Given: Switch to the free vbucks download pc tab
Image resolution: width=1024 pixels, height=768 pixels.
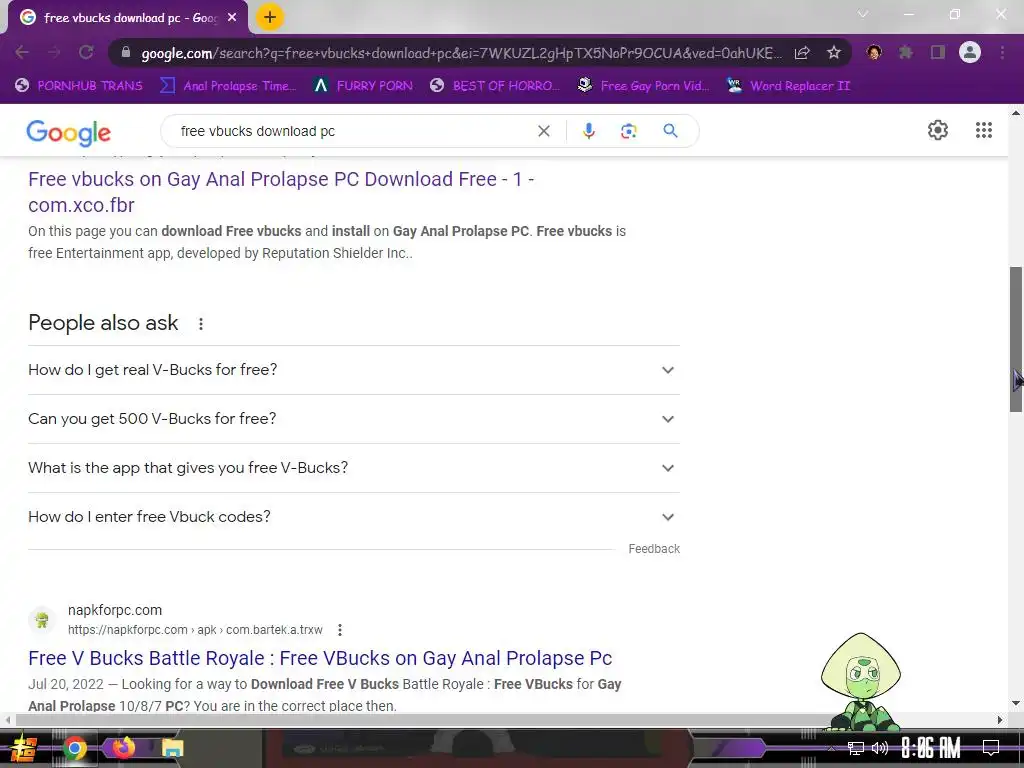Looking at the screenshot, I should tap(128, 18).
